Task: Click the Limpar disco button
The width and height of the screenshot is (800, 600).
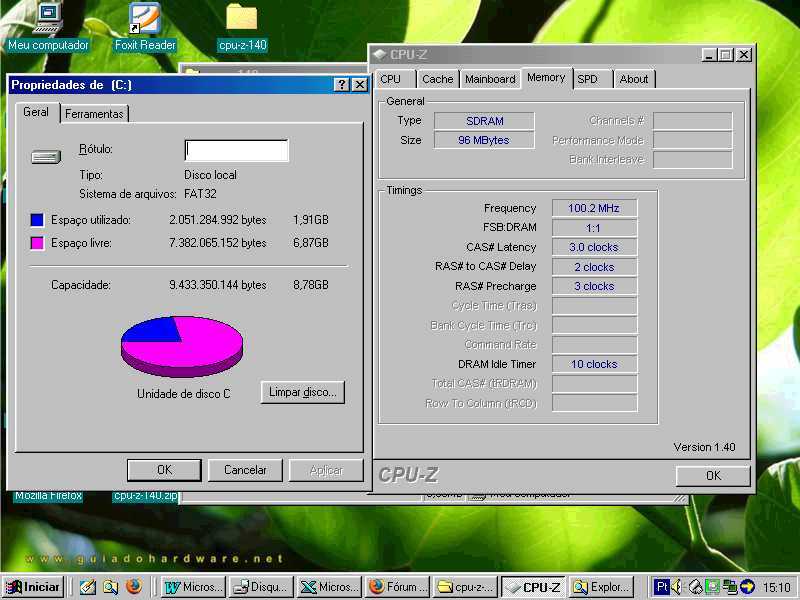Action: pos(303,392)
